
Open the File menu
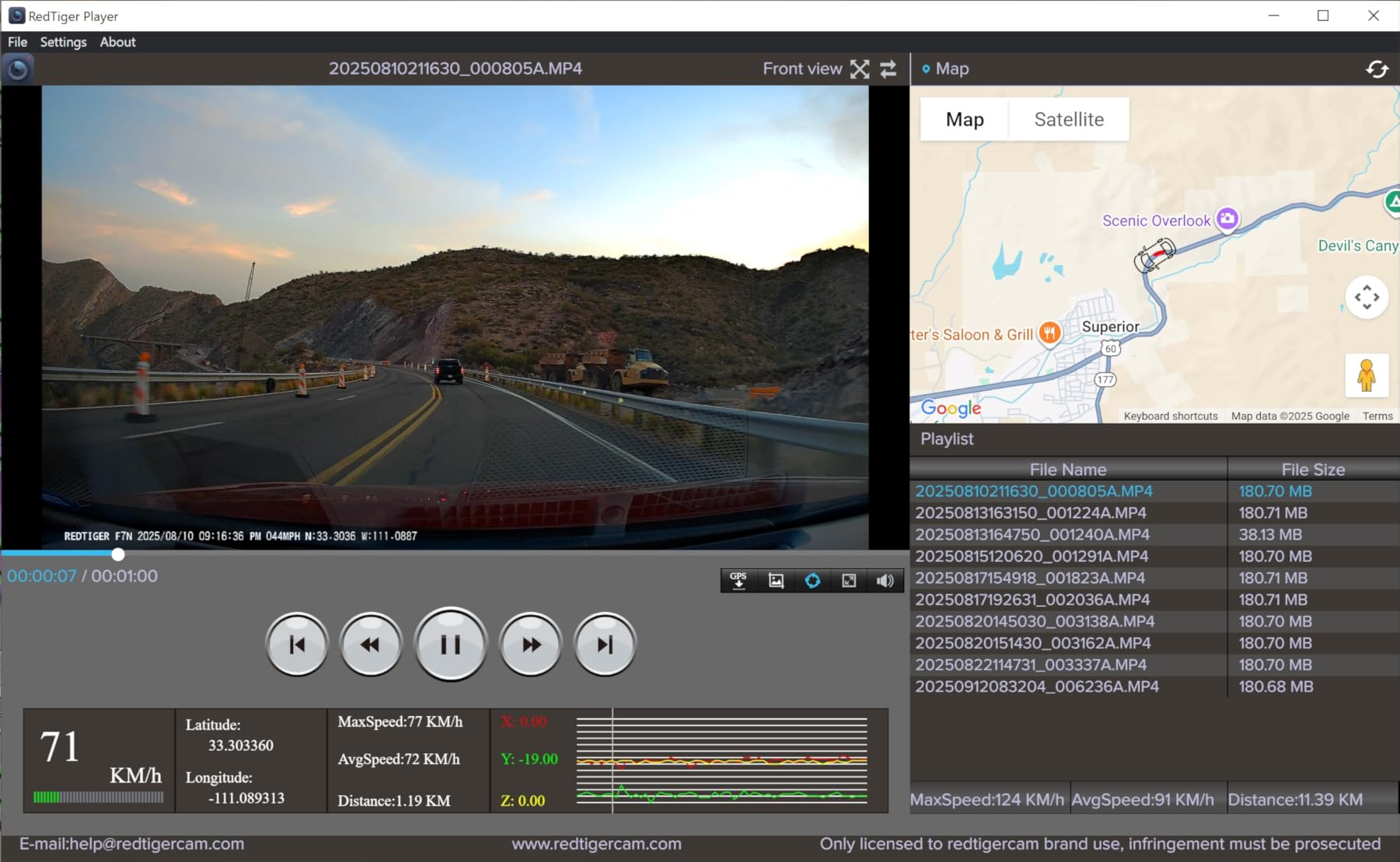coord(16,42)
